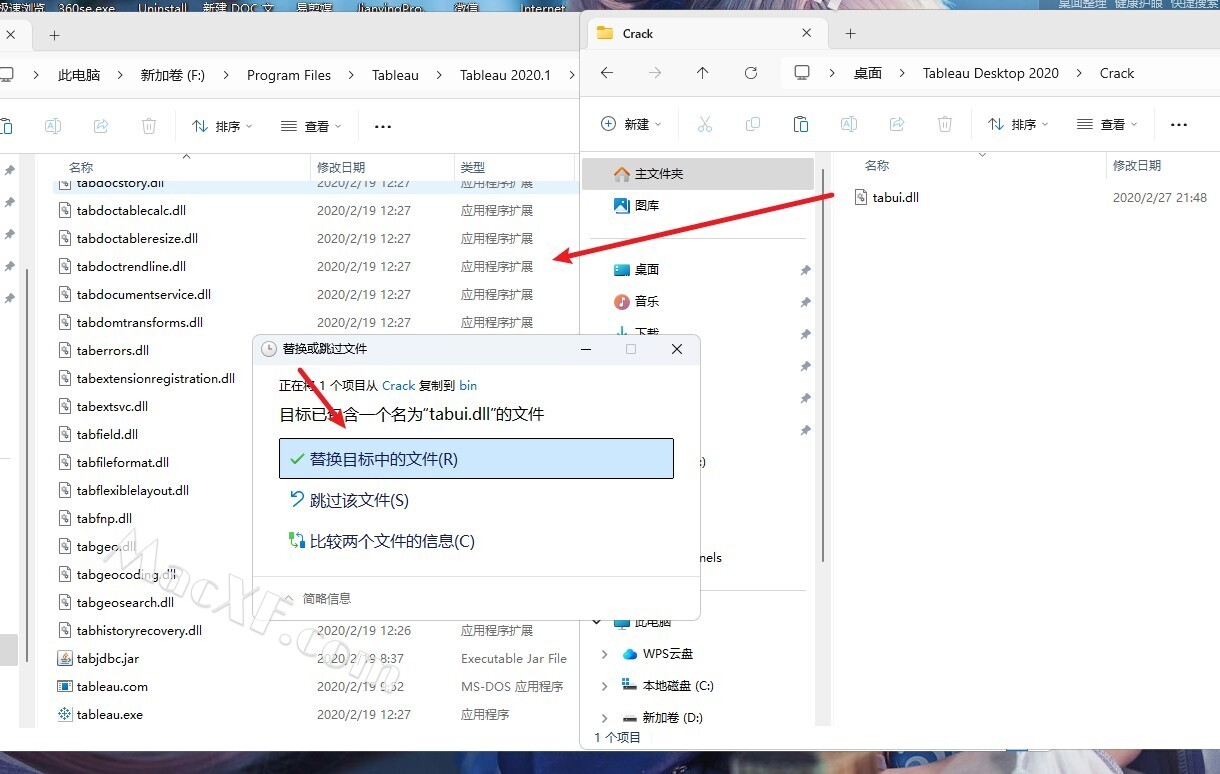Open the 新建 menu in the Crack window

(x=631, y=124)
